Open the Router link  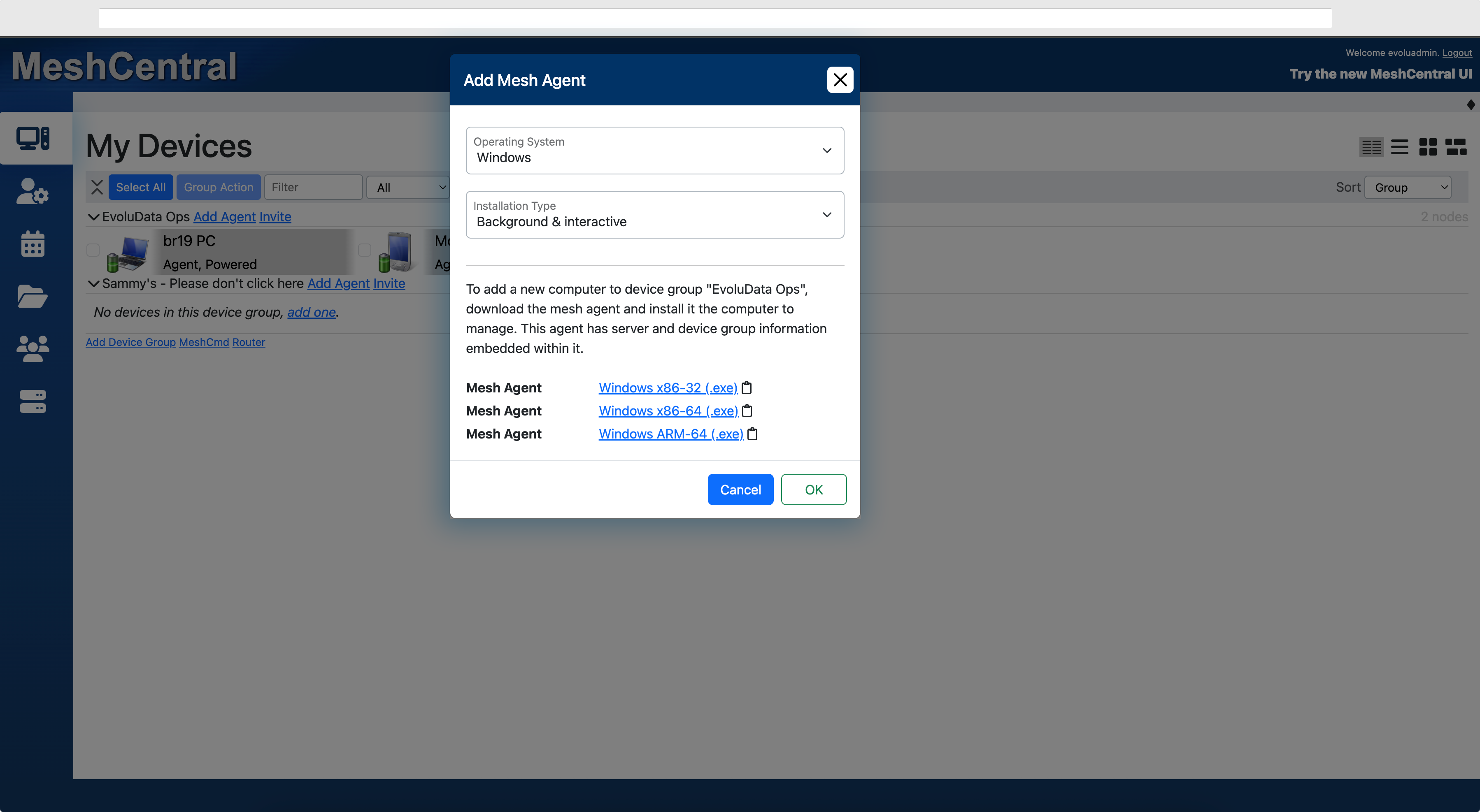tap(249, 342)
